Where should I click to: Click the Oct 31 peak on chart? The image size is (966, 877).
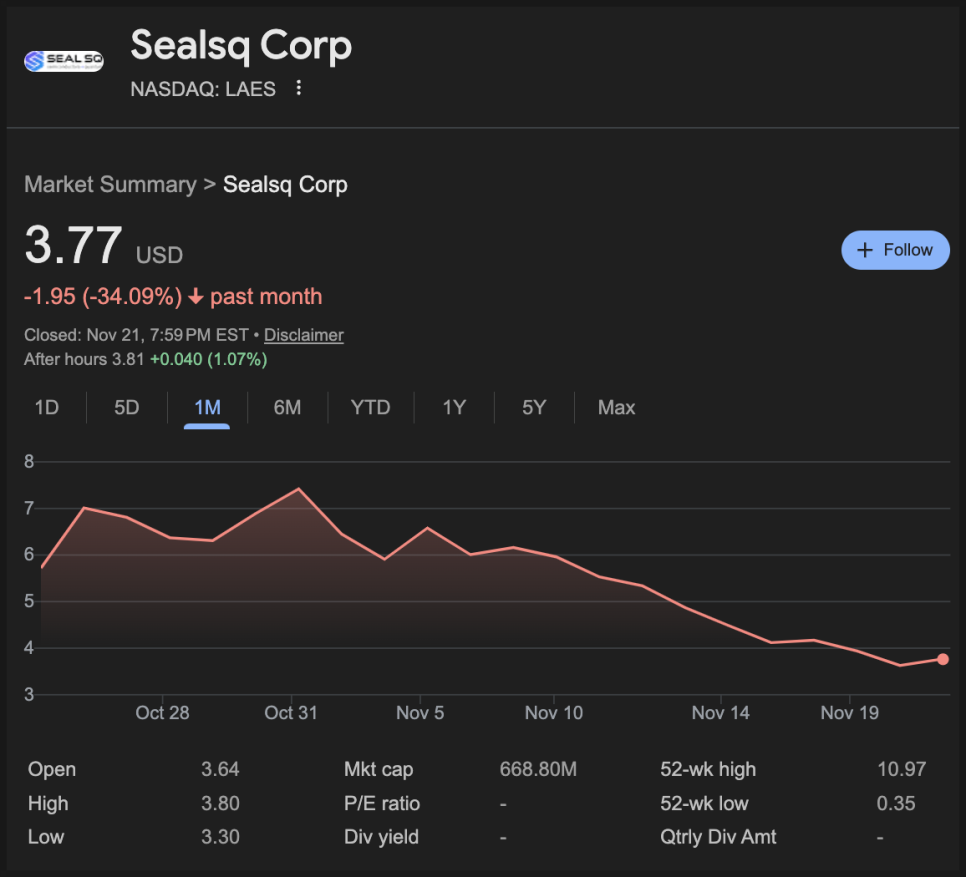click(x=298, y=489)
